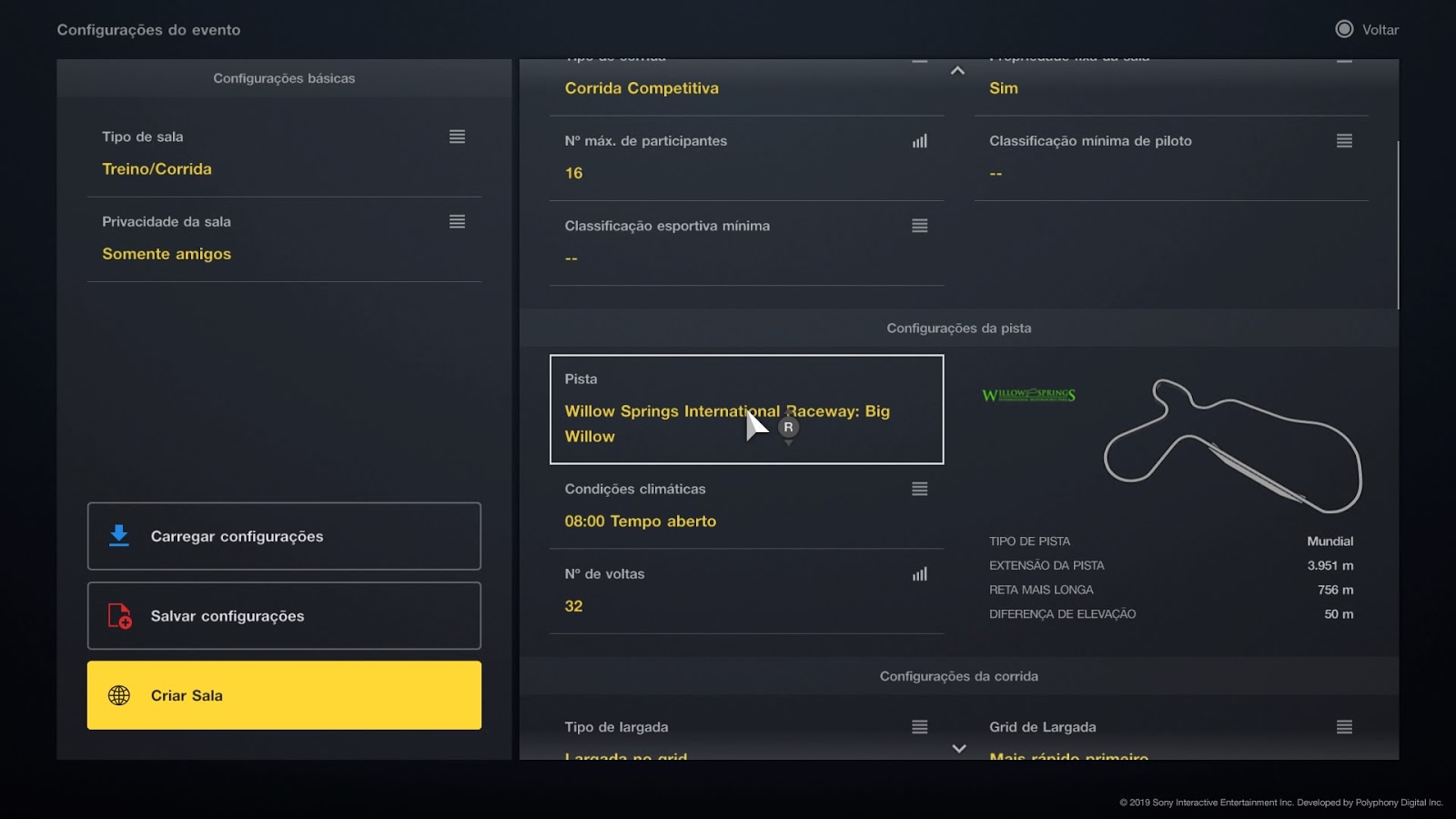1456x819 pixels.
Task: Open the Tipo de sala setting
Action: point(284,153)
